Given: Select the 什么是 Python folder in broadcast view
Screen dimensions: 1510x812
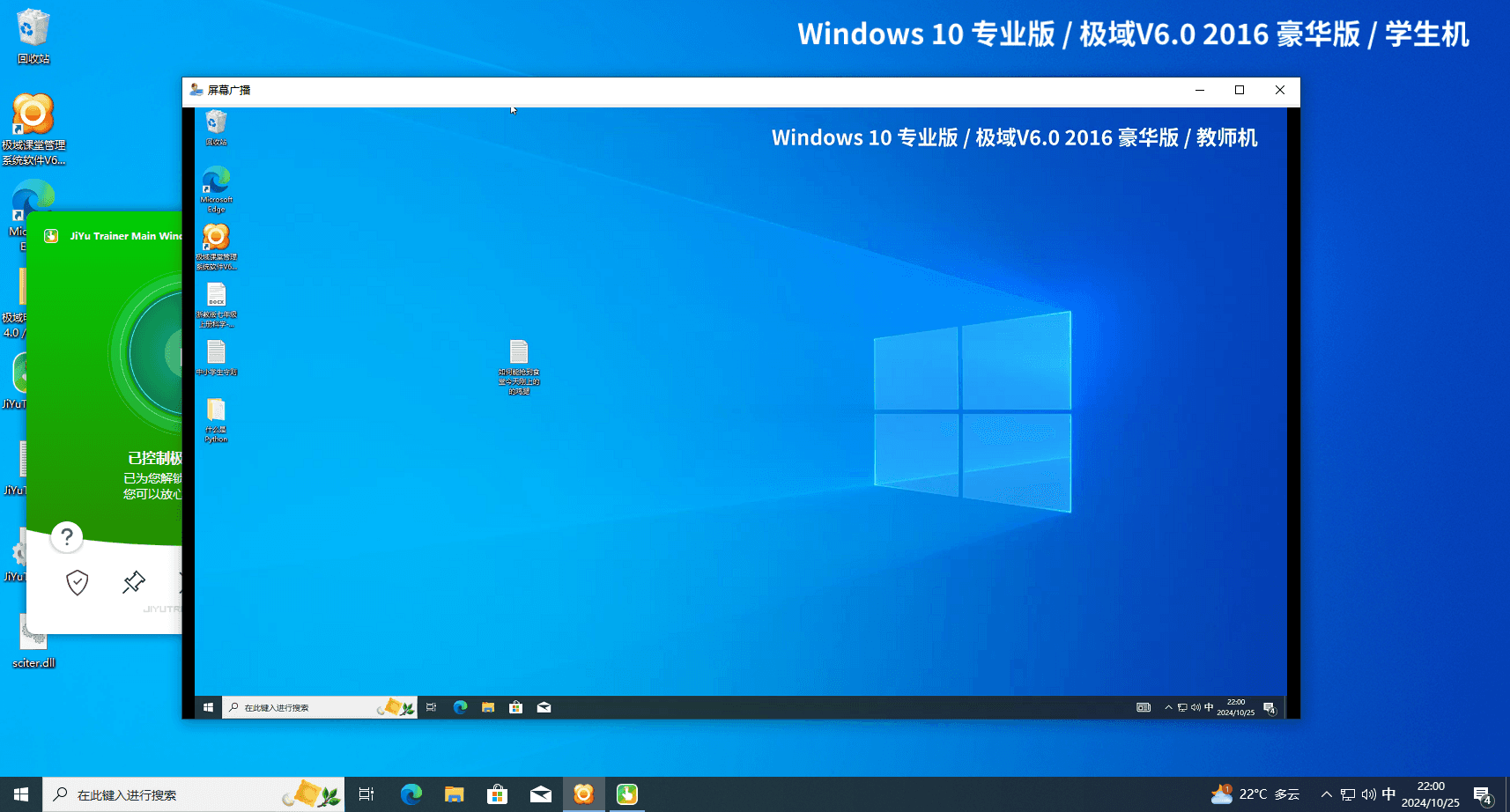Looking at the screenshot, I should [x=216, y=420].
